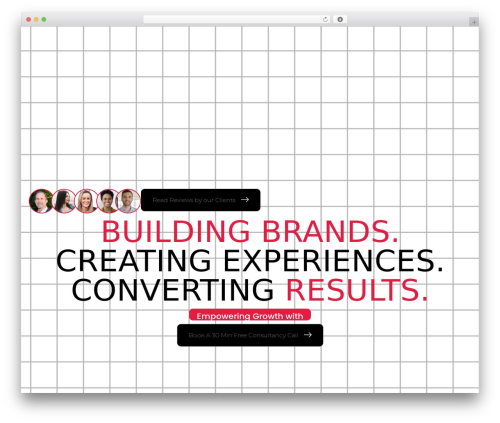Select the second avatar, woman with long dark hair
The image size is (500, 423).
tap(64, 201)
